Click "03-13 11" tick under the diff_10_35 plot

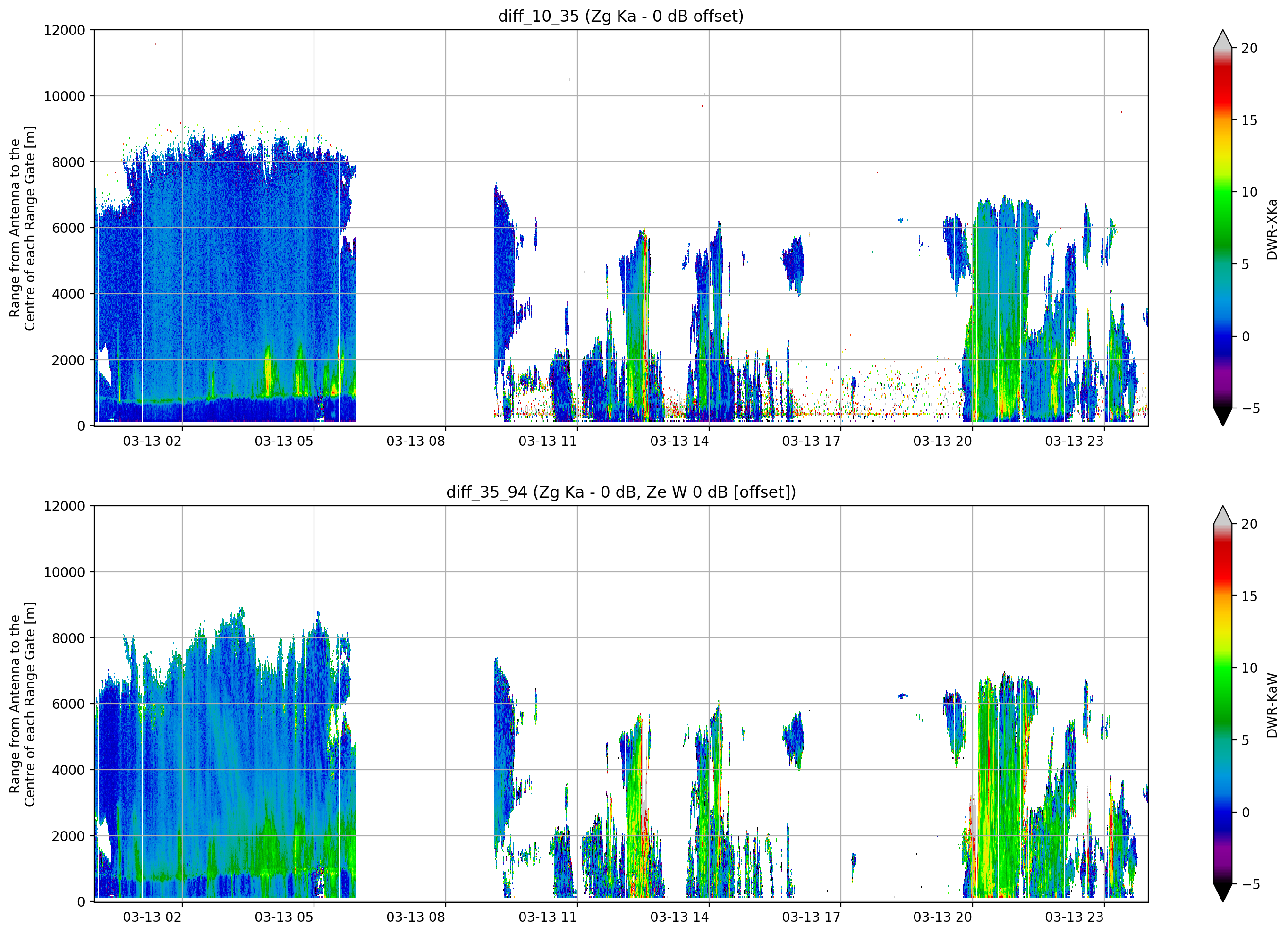coord(548,442)
